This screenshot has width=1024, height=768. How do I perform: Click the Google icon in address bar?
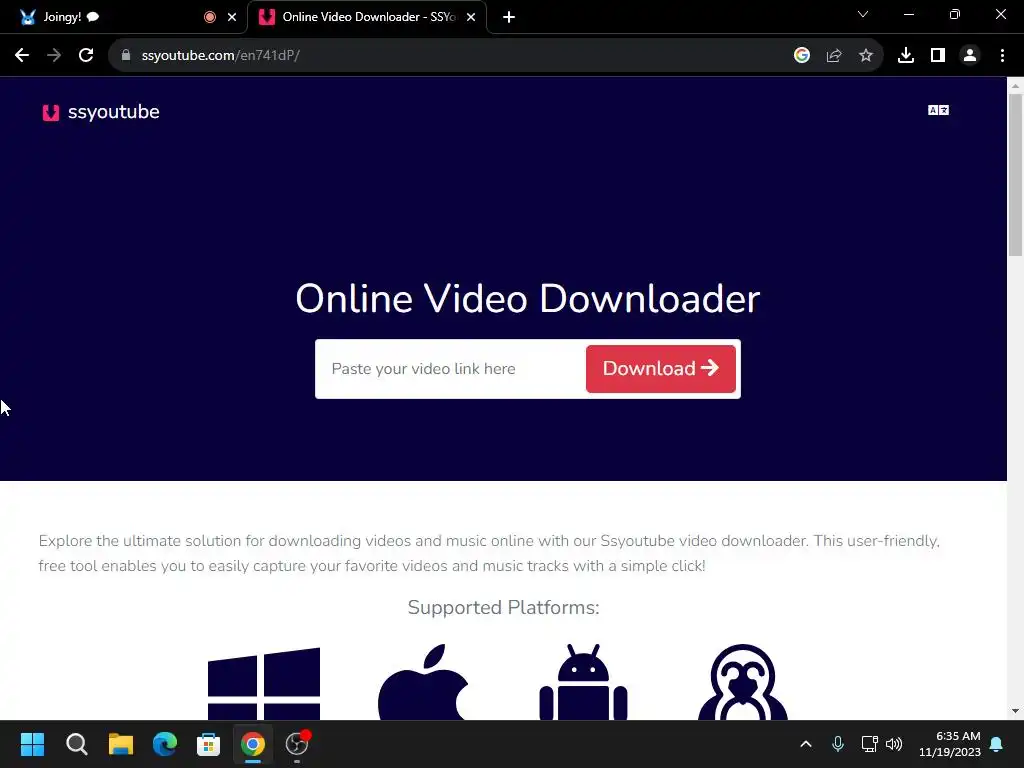pos(802,56)
